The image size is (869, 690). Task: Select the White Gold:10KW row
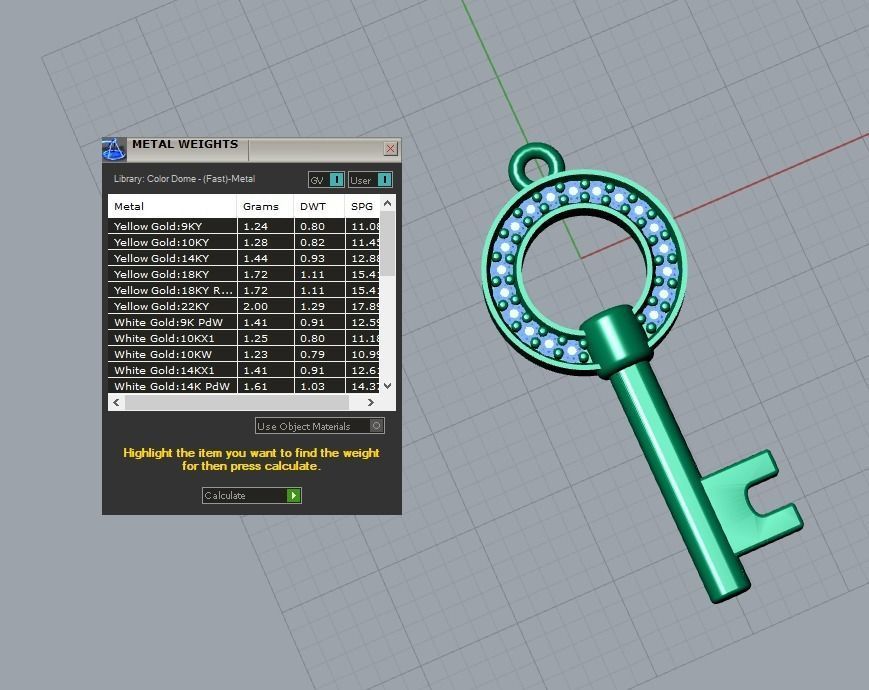(x=244, y=355)
